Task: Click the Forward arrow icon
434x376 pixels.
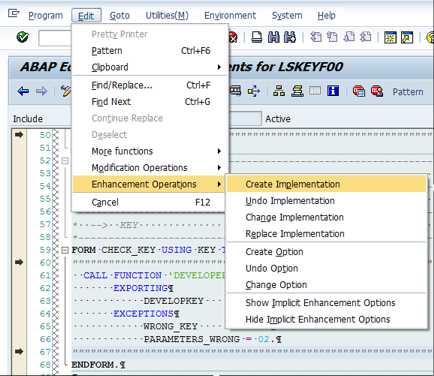Action: tap(42, 91)
